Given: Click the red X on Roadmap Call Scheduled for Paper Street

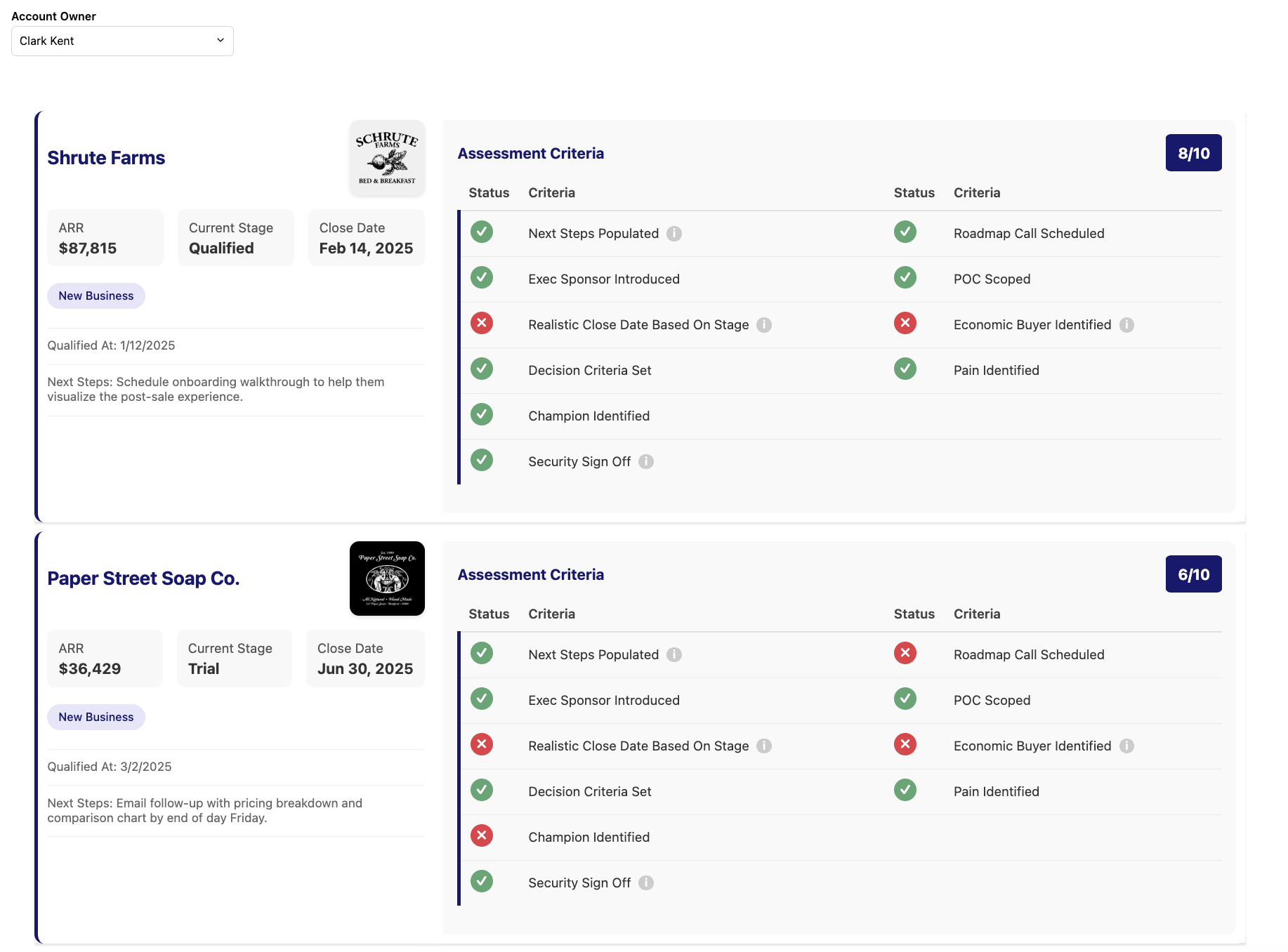Looking at the screenshot, I should click(905, 653).
